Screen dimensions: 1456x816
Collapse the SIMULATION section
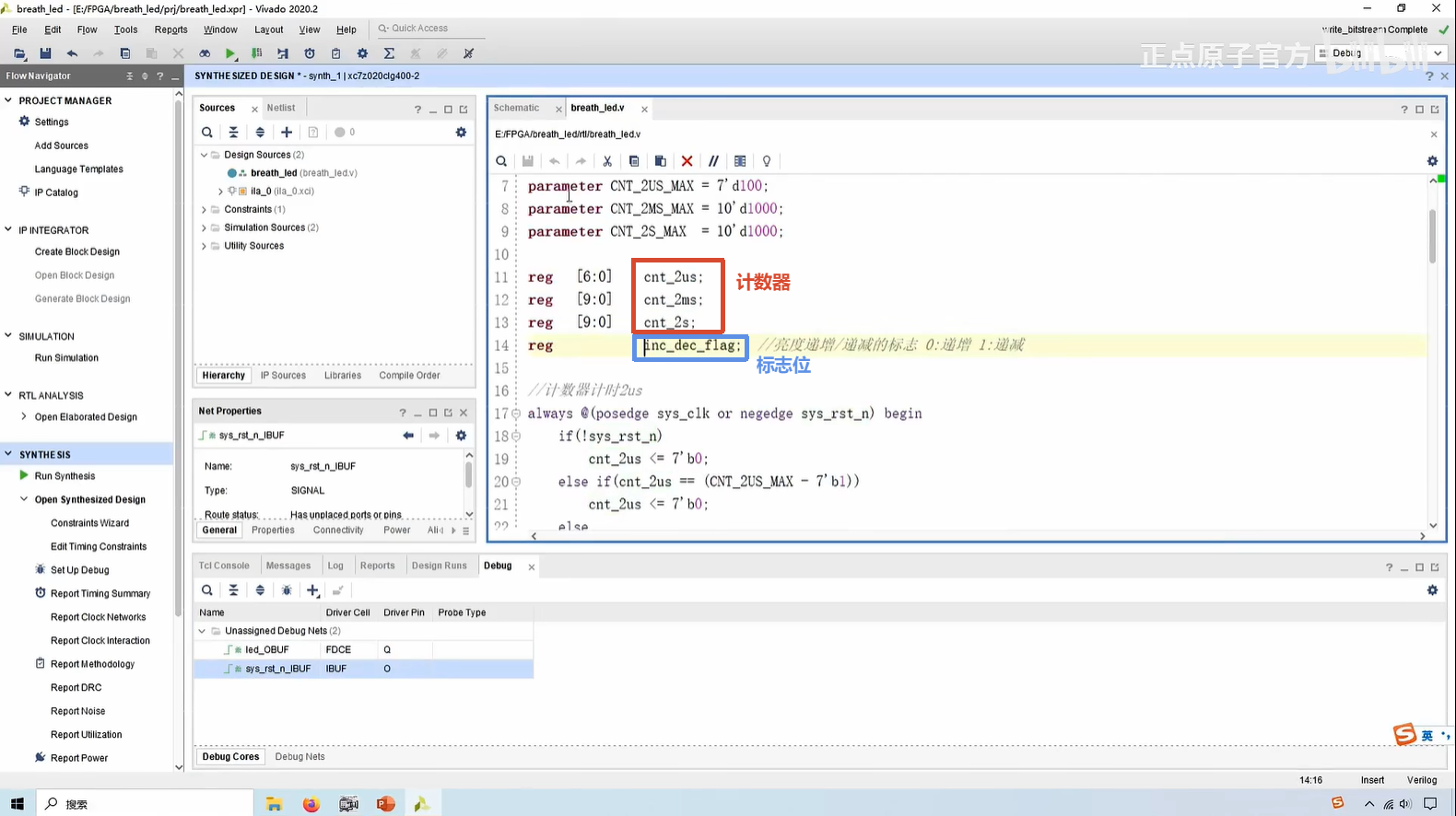click(x=8, y=336)
